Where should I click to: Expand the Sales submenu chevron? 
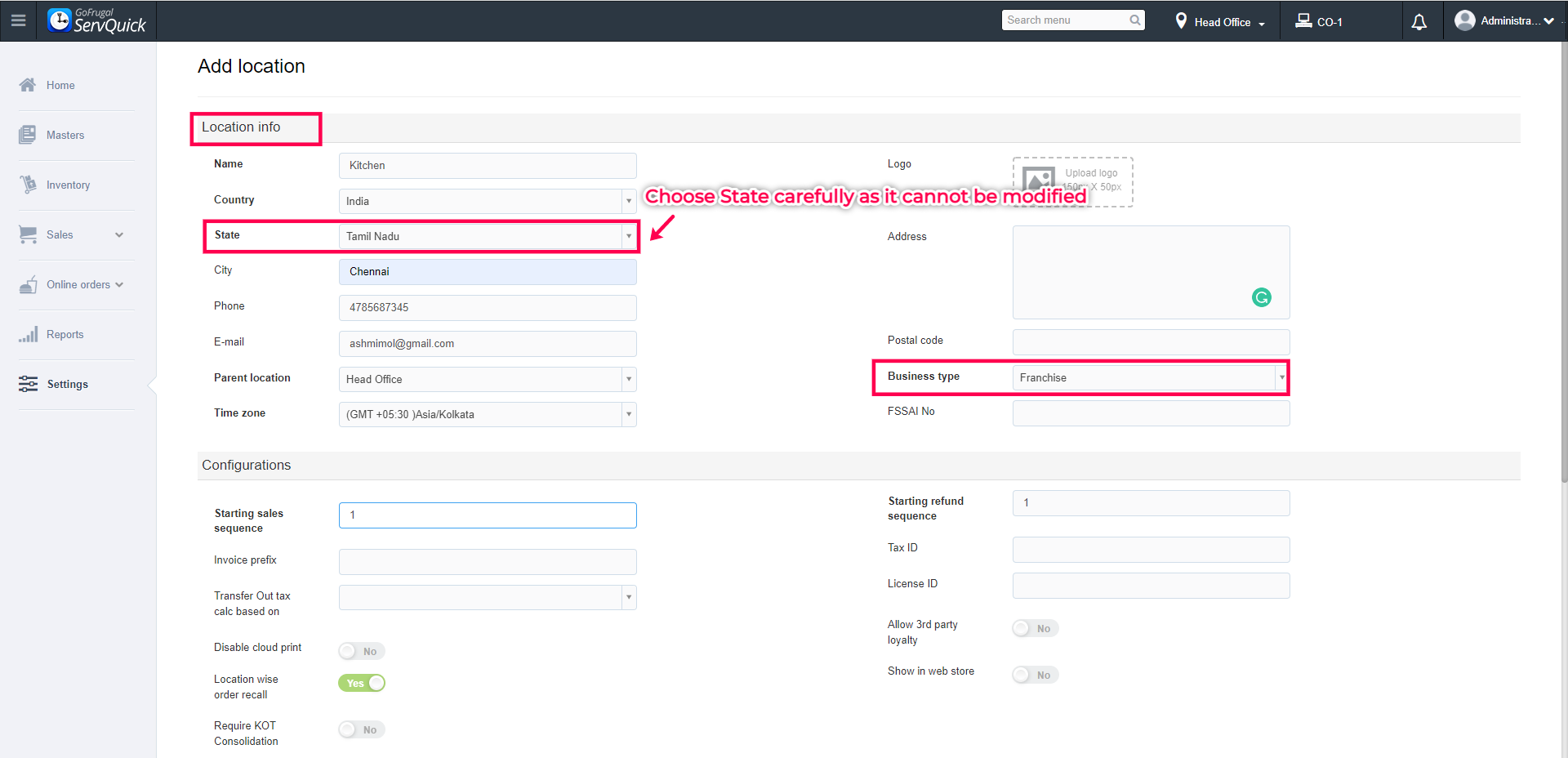[119, 235]
